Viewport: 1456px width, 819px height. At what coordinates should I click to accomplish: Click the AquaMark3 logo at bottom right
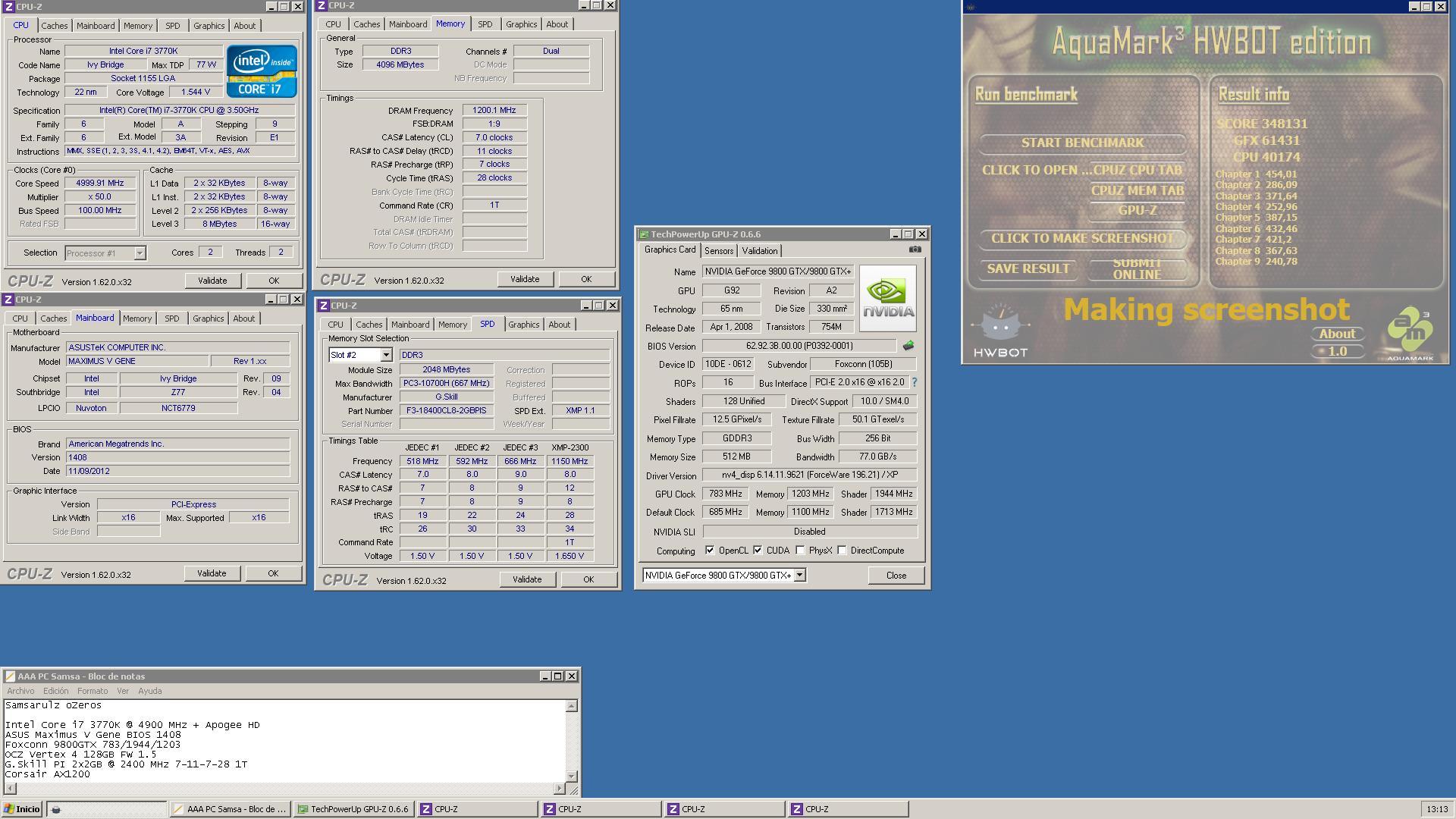(1410, 334)
